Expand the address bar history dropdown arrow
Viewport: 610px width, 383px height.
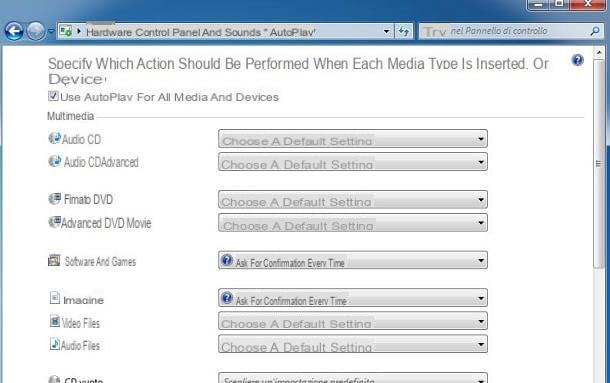[x=386, y=32]
